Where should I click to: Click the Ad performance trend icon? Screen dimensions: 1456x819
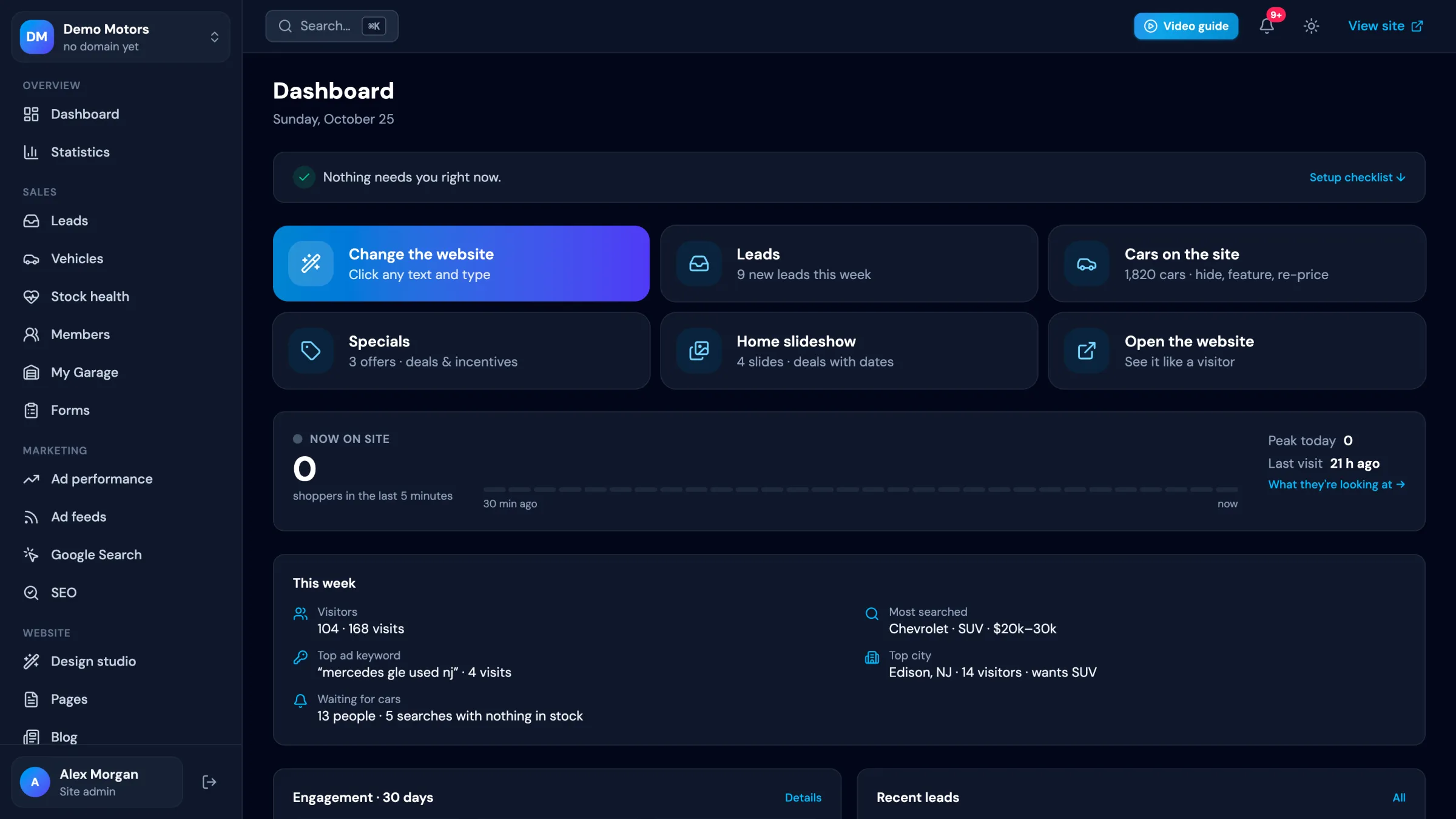pyautogui.click(x=31, y=479)
